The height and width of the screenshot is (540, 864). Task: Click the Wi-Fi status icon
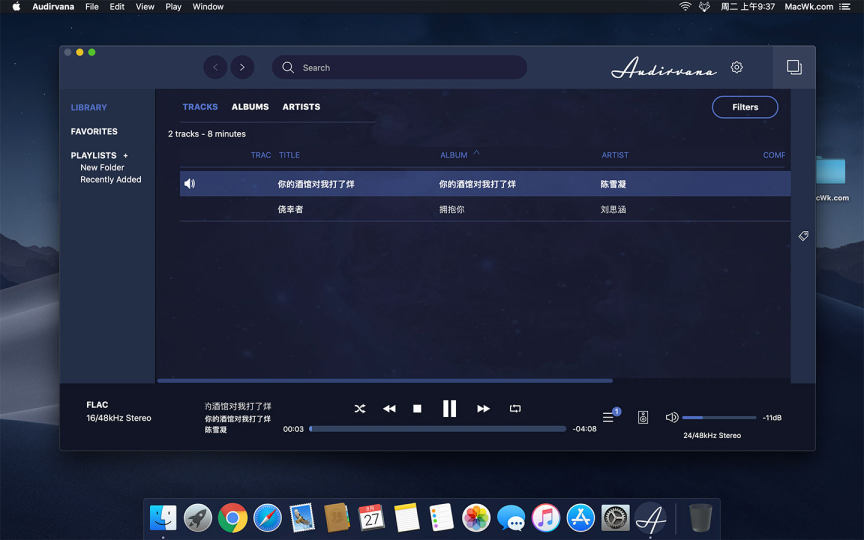[x=685, y=7]
